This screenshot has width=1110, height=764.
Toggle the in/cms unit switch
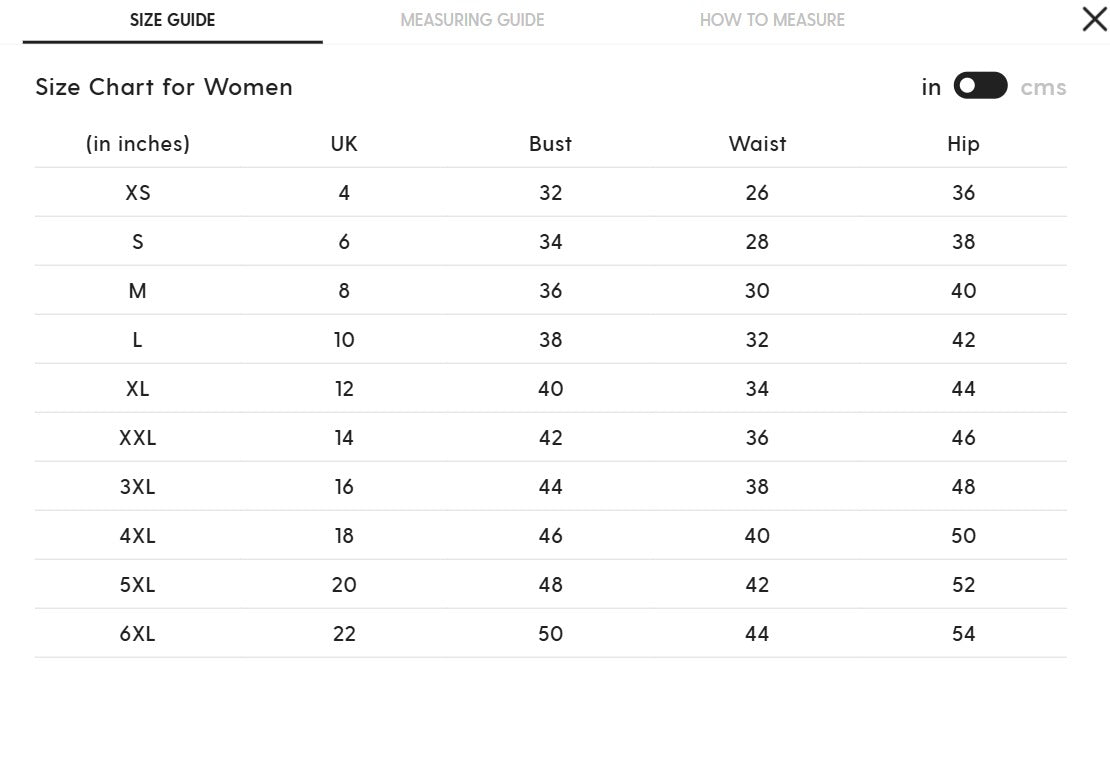click(x=980, y=86)
